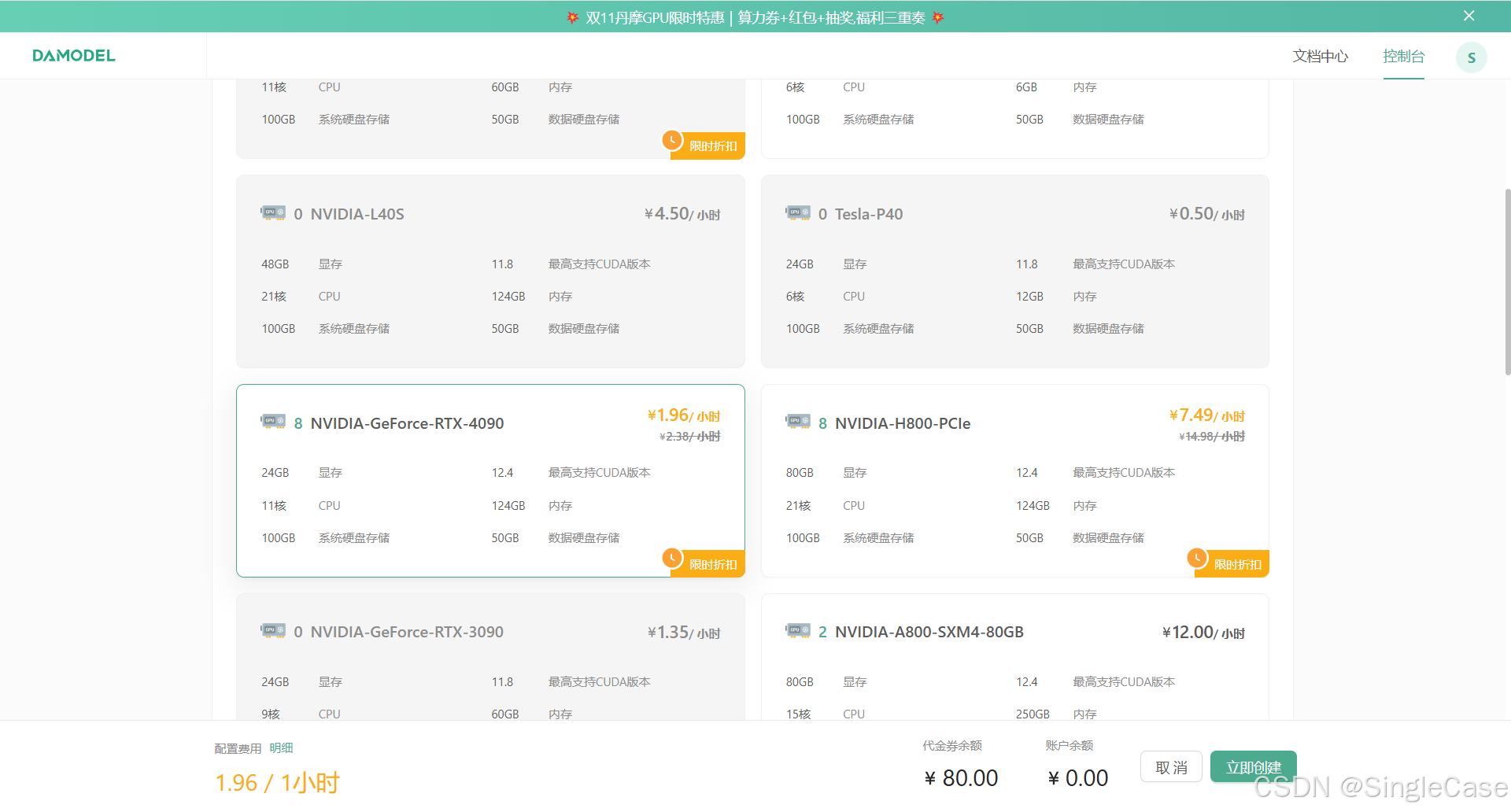Open 文档中心 in the top navigation

(1320, 57)
